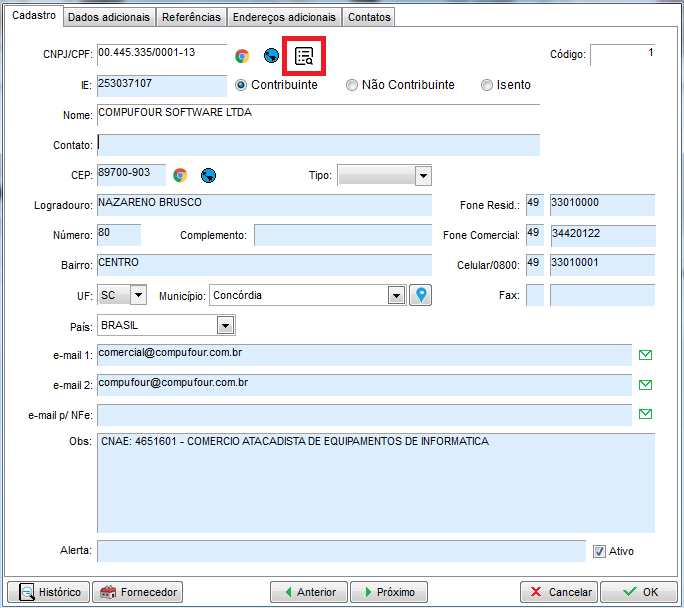Click the envelope icon for e-mail p/ NFe
This screenshot has height=608, width=684.
click(x=645, y=414)
